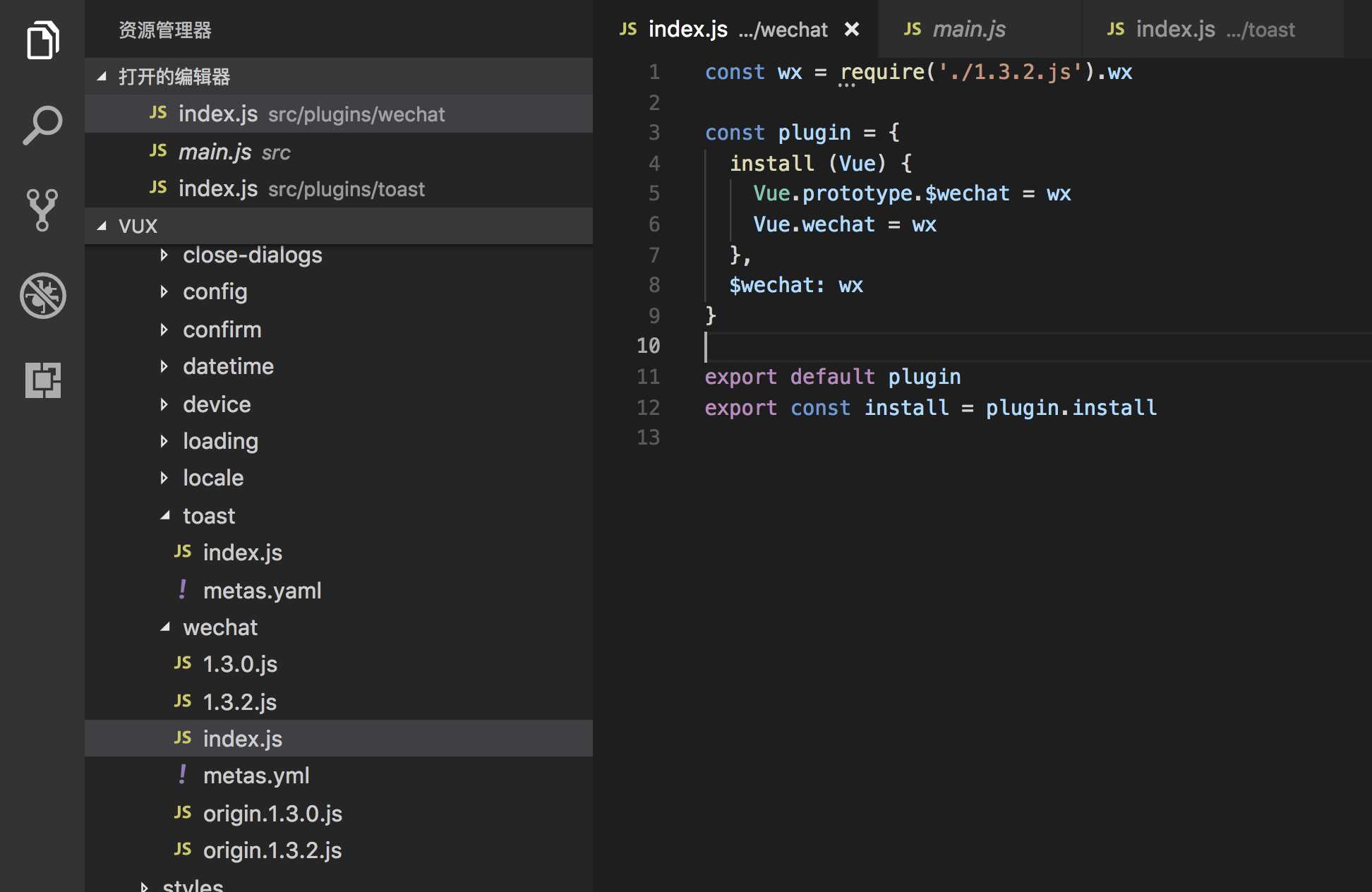Open the Source Control icon
The image size is (1372, 892).
click(42, 210)
